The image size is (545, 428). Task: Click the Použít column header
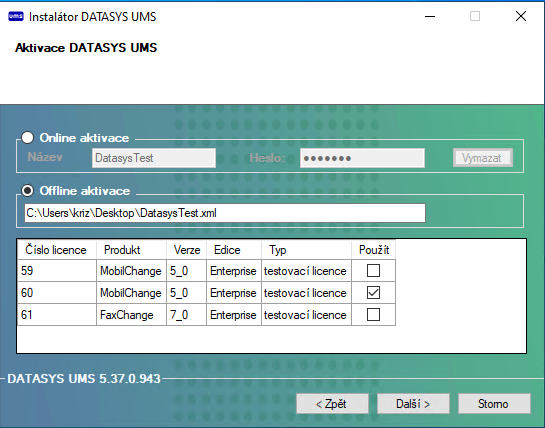tap(374, 250)
